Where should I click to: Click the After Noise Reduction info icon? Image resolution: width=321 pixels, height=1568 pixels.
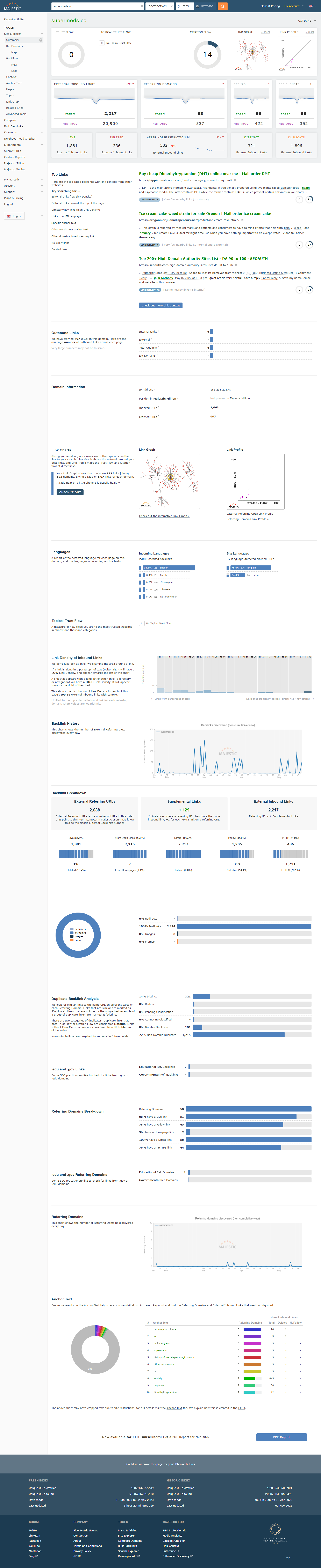point(188,137)
